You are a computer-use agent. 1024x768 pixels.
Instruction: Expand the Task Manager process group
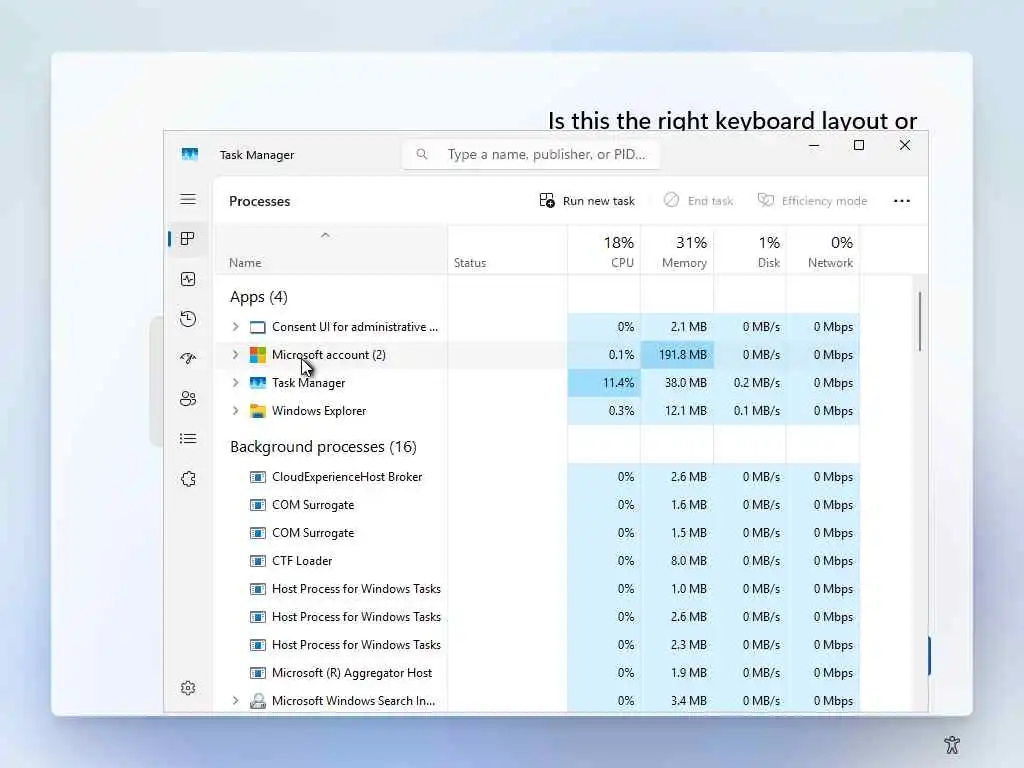pos(236,383)
